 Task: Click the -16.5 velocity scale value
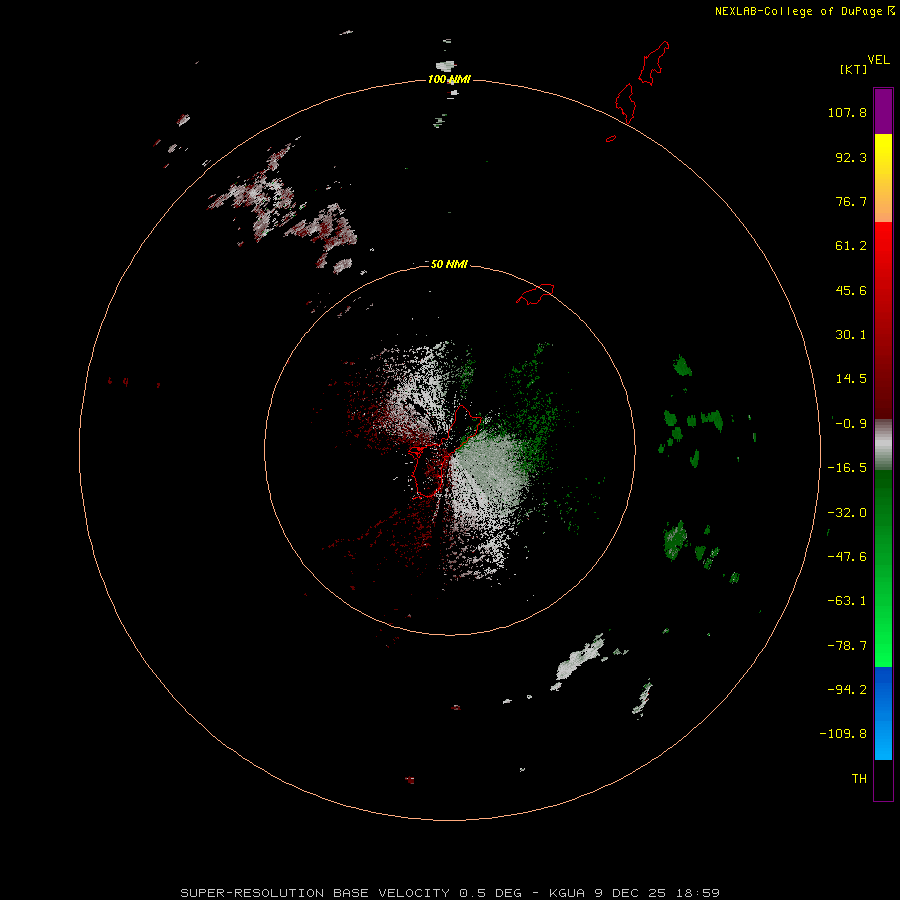pos(847,468)
